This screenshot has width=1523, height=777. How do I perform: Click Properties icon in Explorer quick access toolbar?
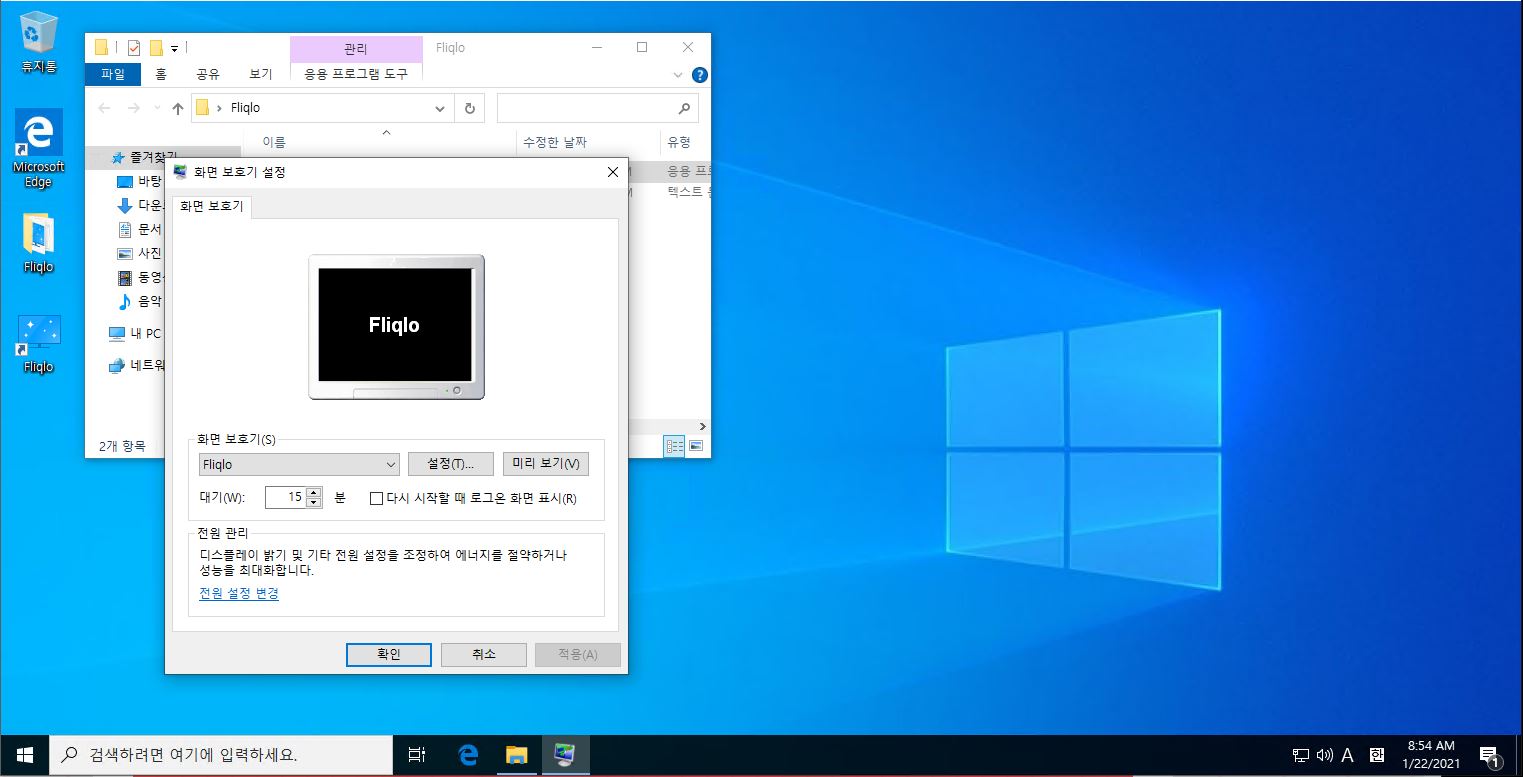pyautogui.click(x=134, y=47)
